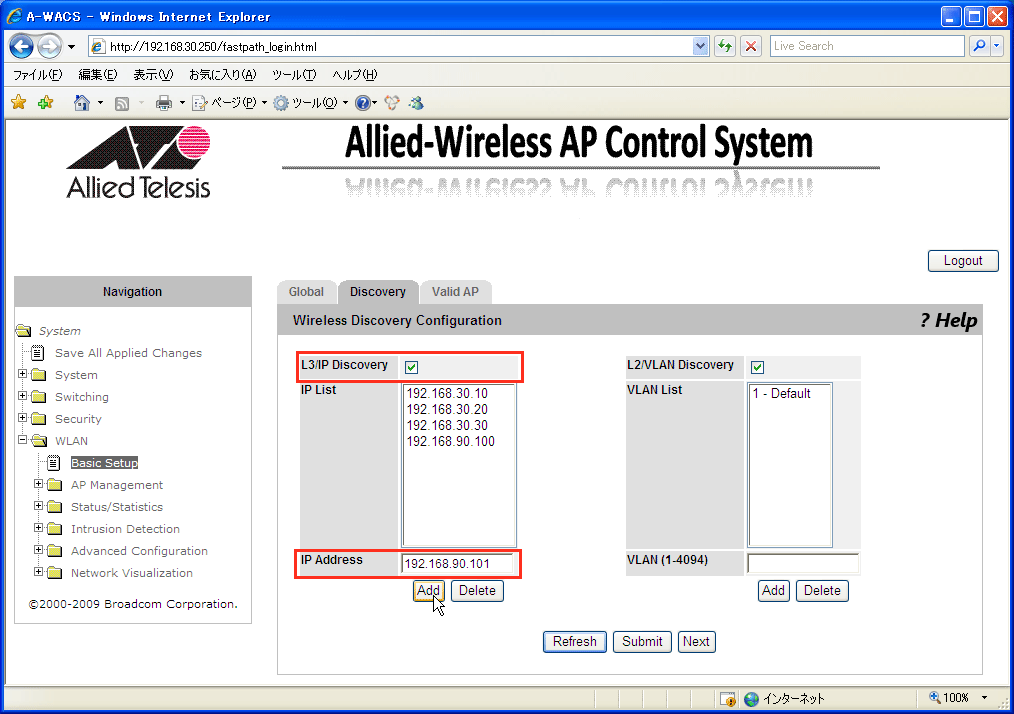Toggle the L3/IP Discovery checkbox
Viewport: 1014px width, 714px height.
point(411,367)
